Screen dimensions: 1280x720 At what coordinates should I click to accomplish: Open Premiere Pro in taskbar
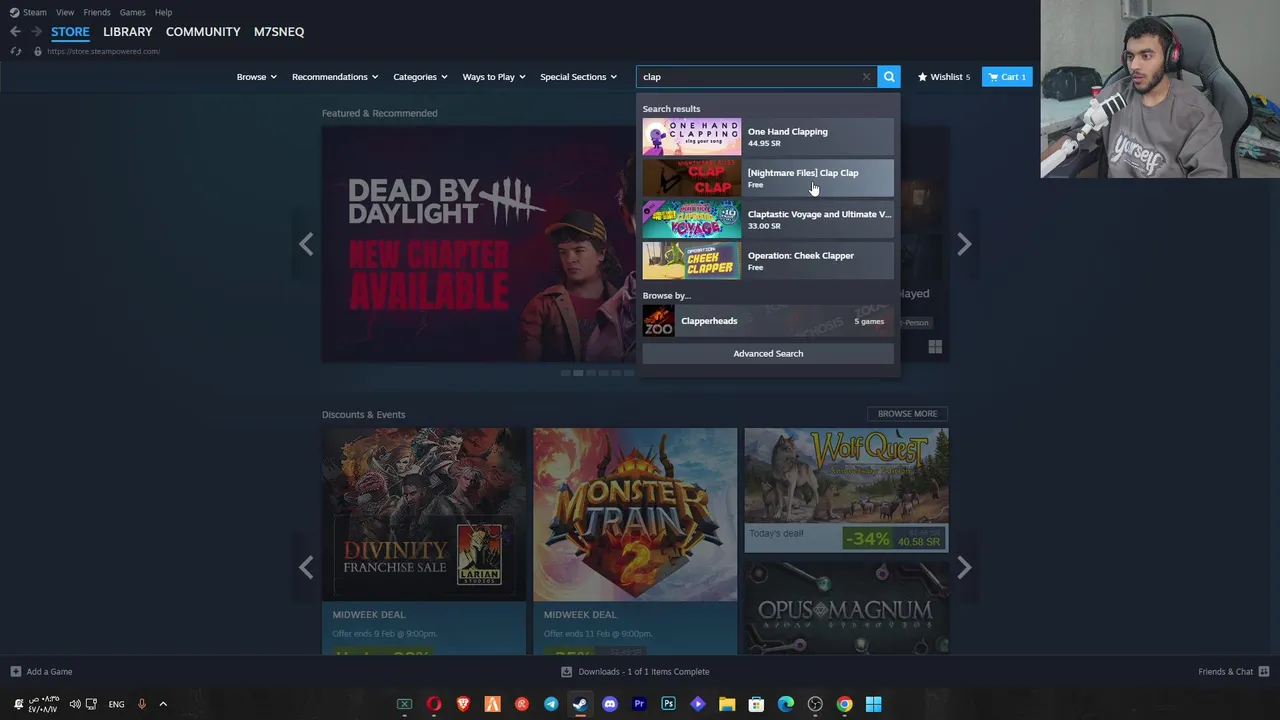click(x=639, y=704)
